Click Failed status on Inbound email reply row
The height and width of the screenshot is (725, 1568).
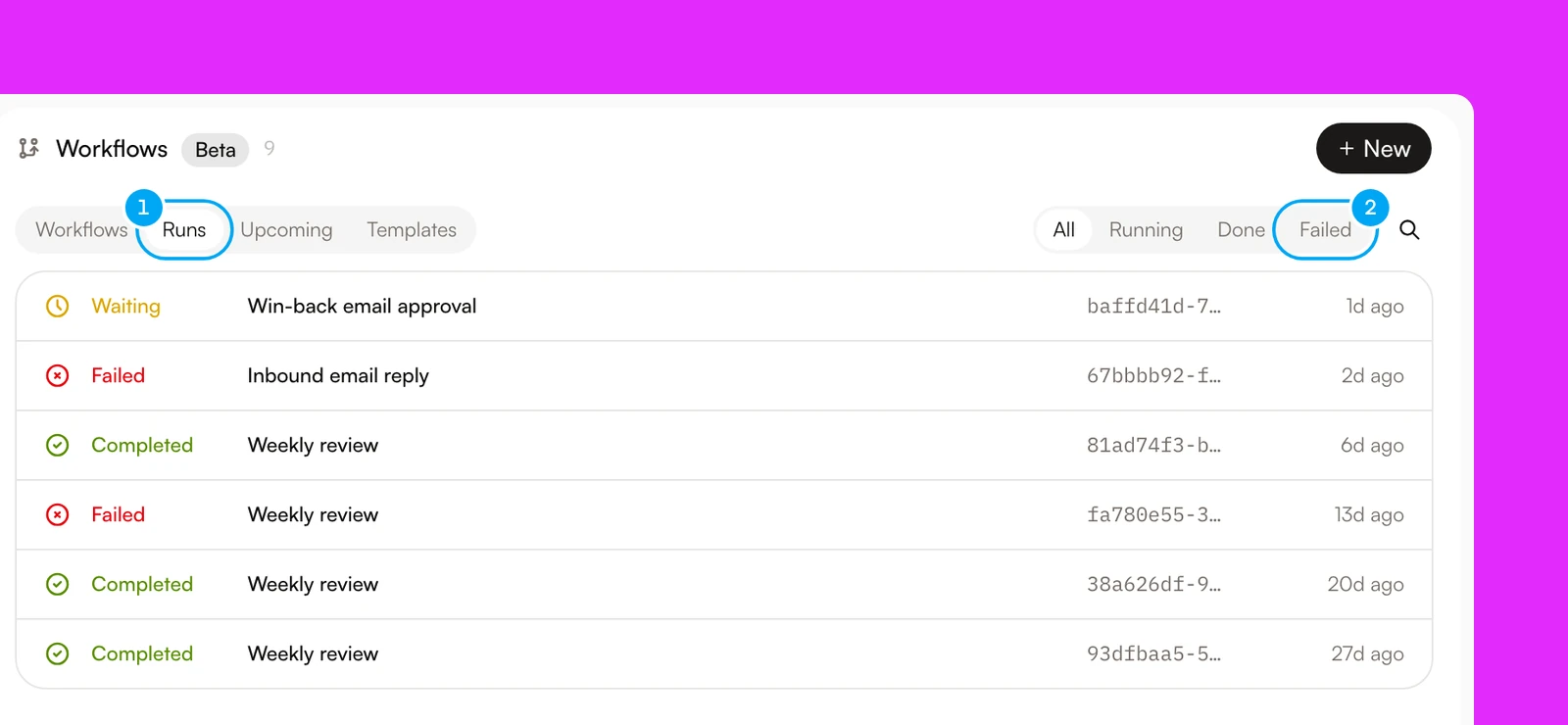pos(118,375)
